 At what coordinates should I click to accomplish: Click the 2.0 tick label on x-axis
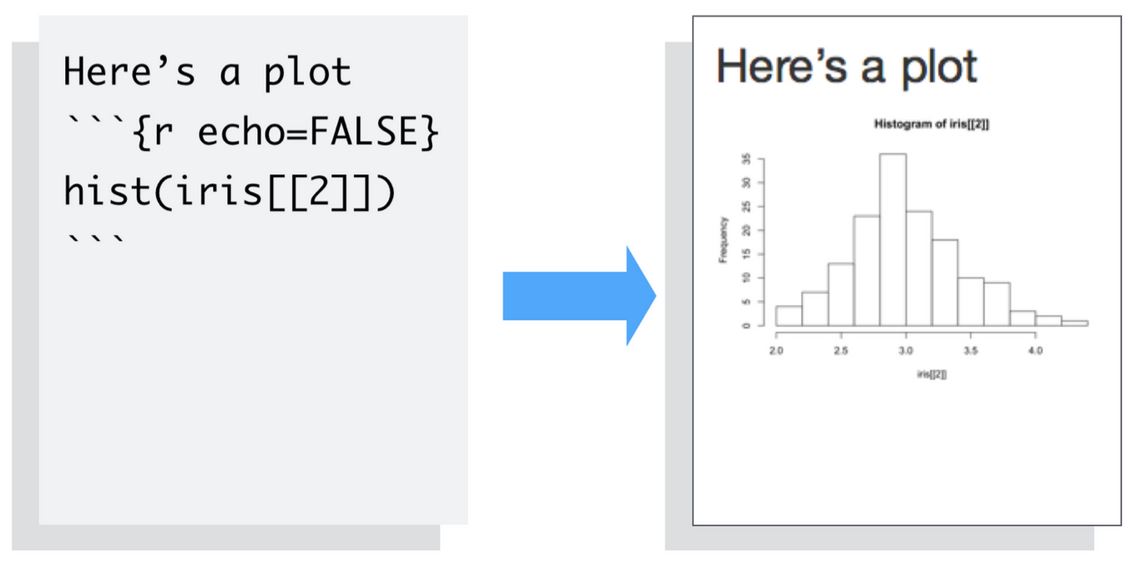coord(776,351)
